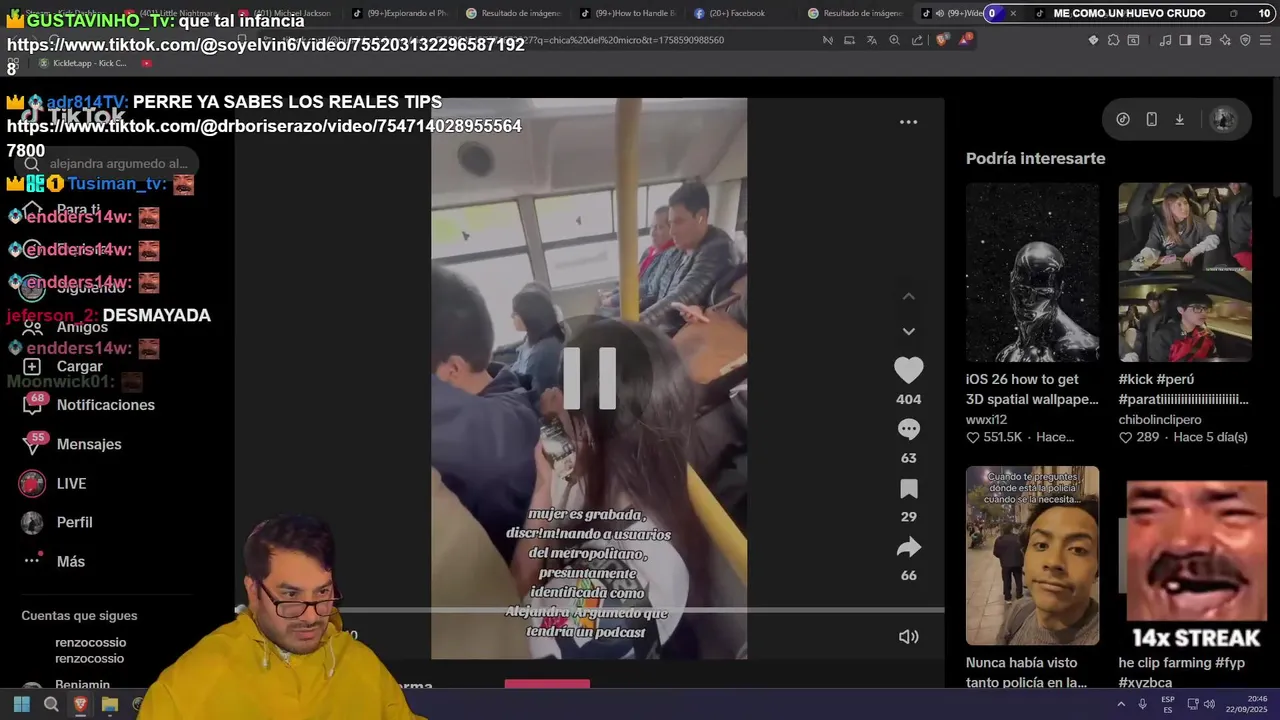This screenshot has width=1280, height=720.
Task: Go to next video with the down chevron
Action: 908,331
